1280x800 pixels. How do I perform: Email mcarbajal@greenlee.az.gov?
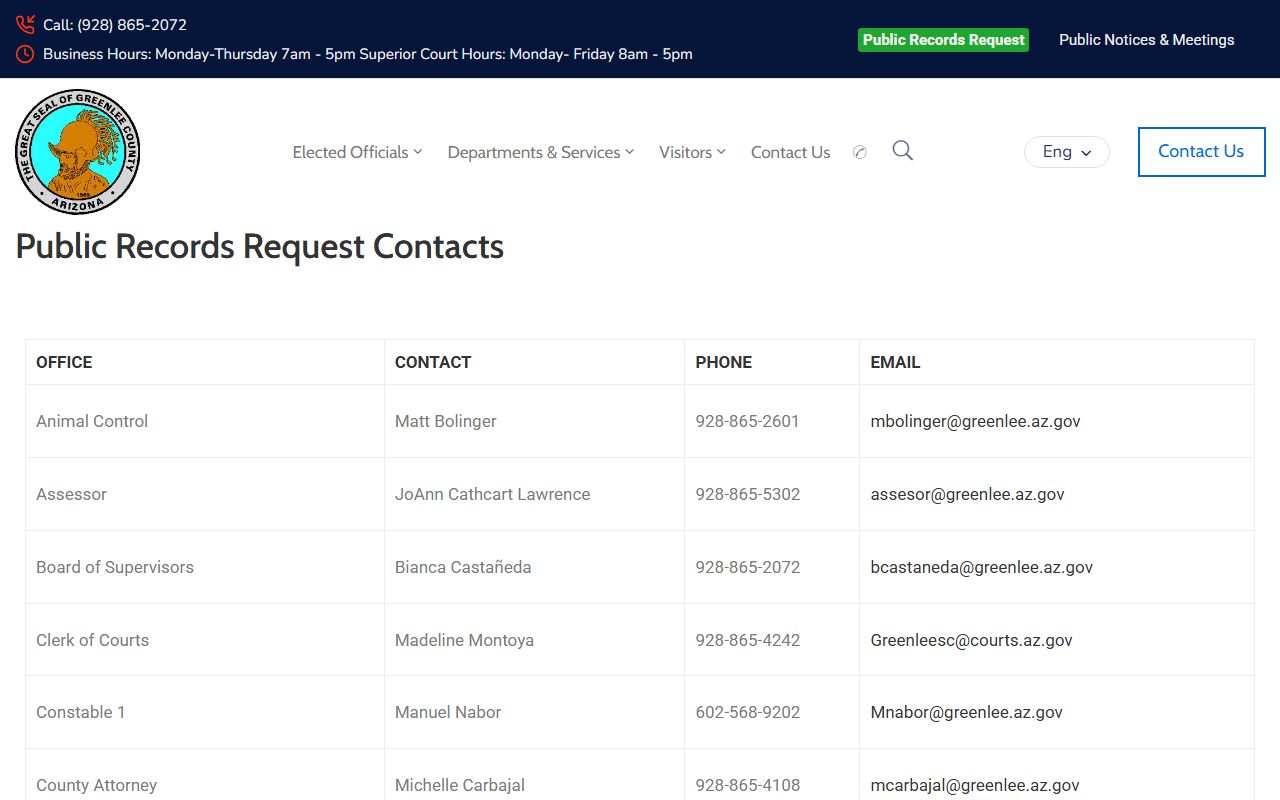coord(975,785)
